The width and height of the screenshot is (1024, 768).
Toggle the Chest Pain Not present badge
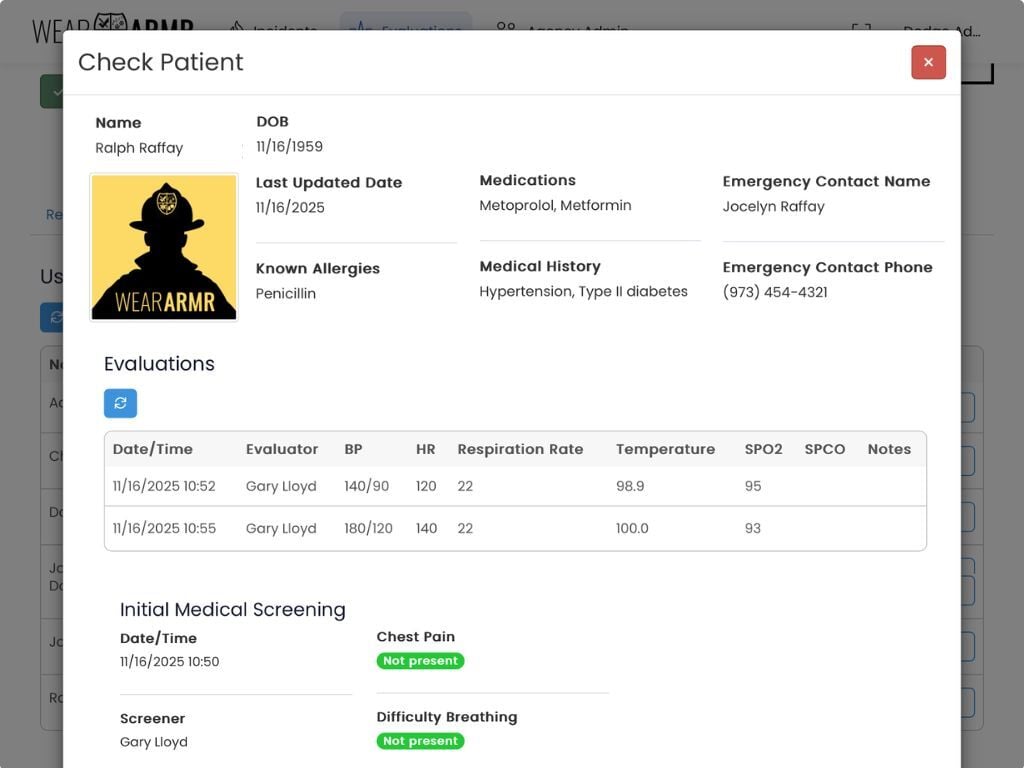coord(420,661)
